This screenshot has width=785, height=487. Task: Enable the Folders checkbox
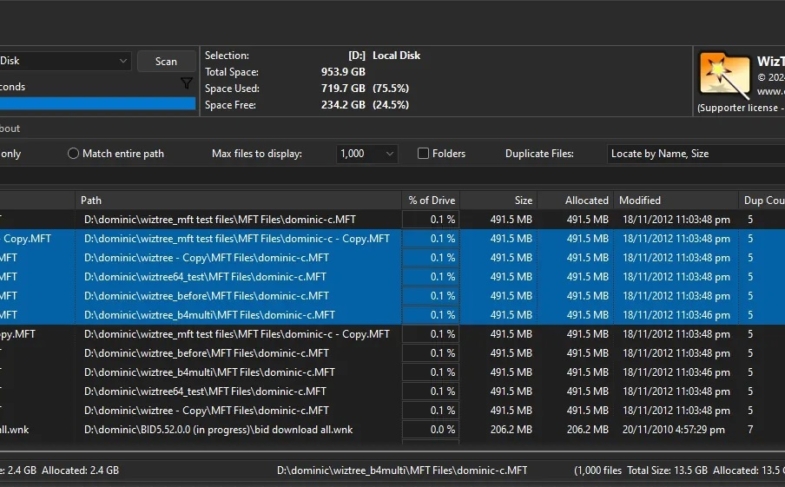[423, 154]
